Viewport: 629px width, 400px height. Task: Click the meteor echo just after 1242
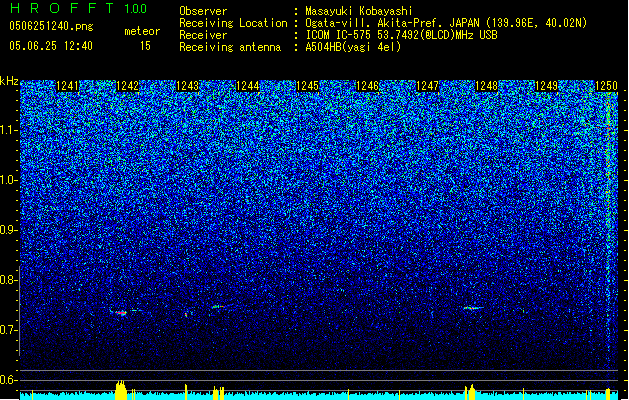pos(121,313)
